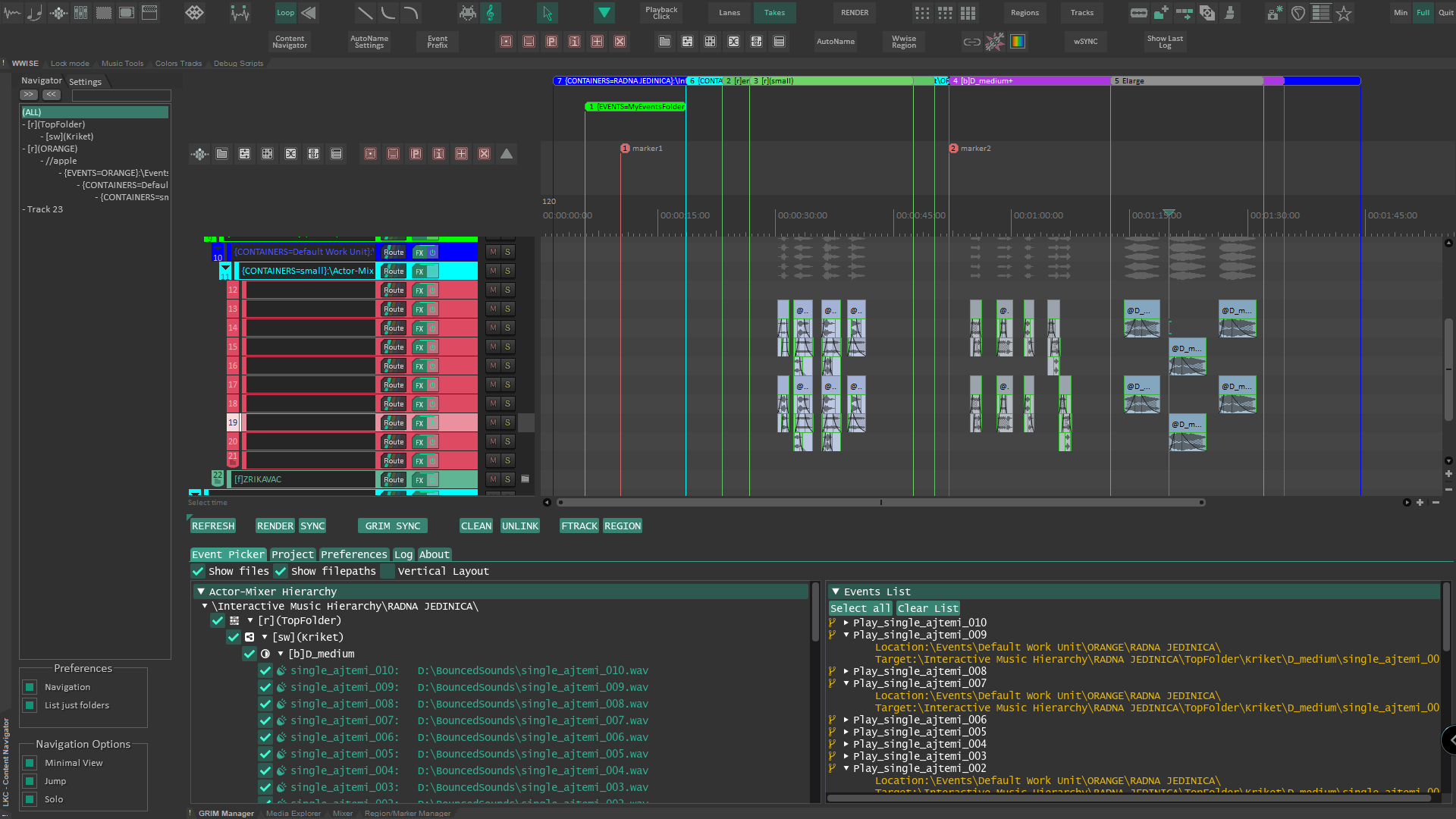Toggle the Minimal View option
1456x819 pixels.
(30, 763)
